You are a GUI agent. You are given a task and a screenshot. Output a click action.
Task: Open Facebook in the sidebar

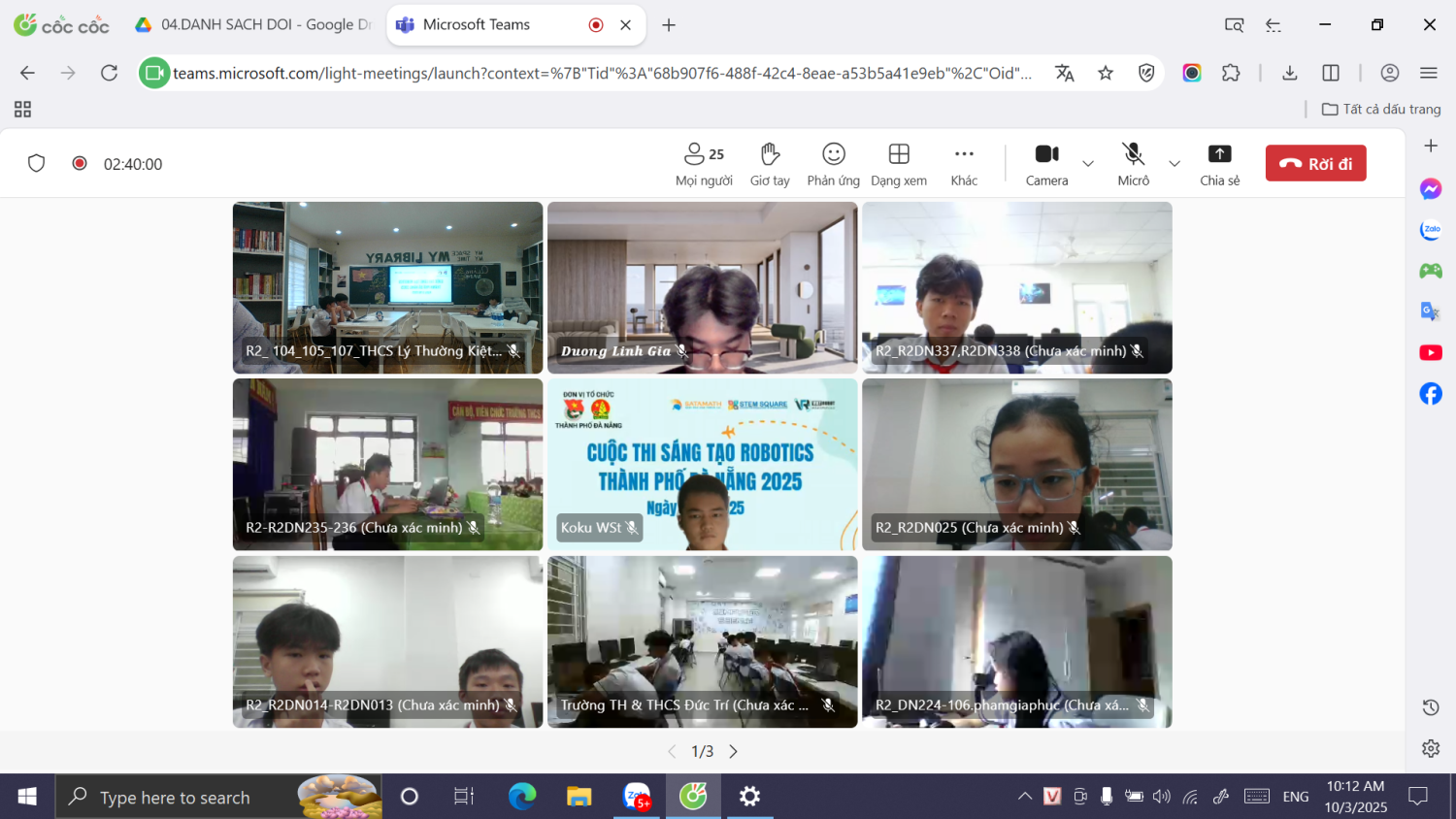pyautogui.click(x=1430, y=393)
